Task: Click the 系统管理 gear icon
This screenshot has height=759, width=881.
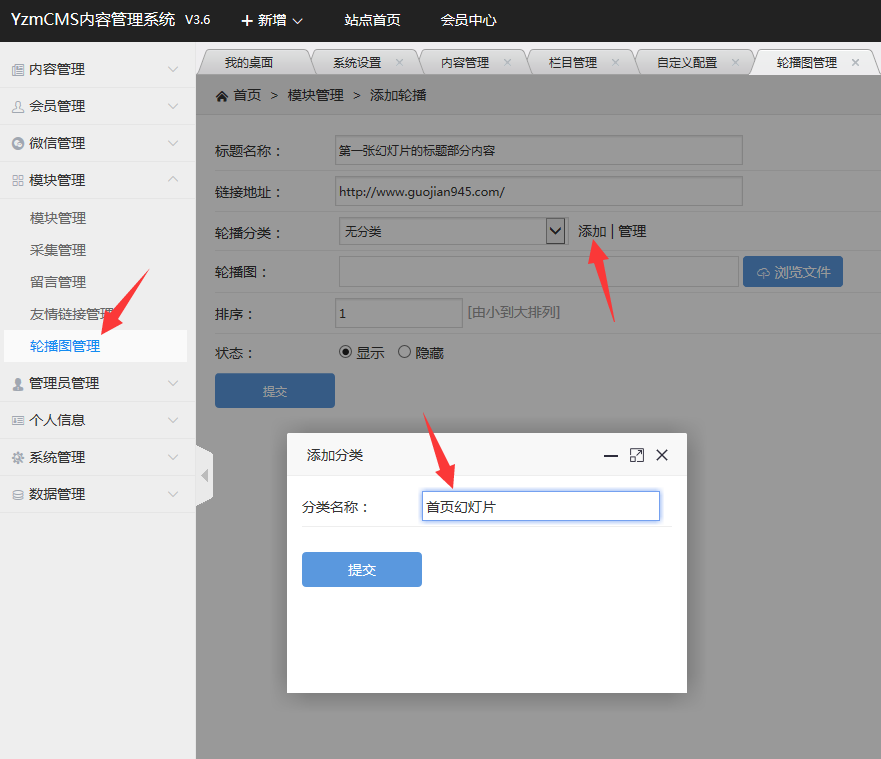Action: (18, 456)
